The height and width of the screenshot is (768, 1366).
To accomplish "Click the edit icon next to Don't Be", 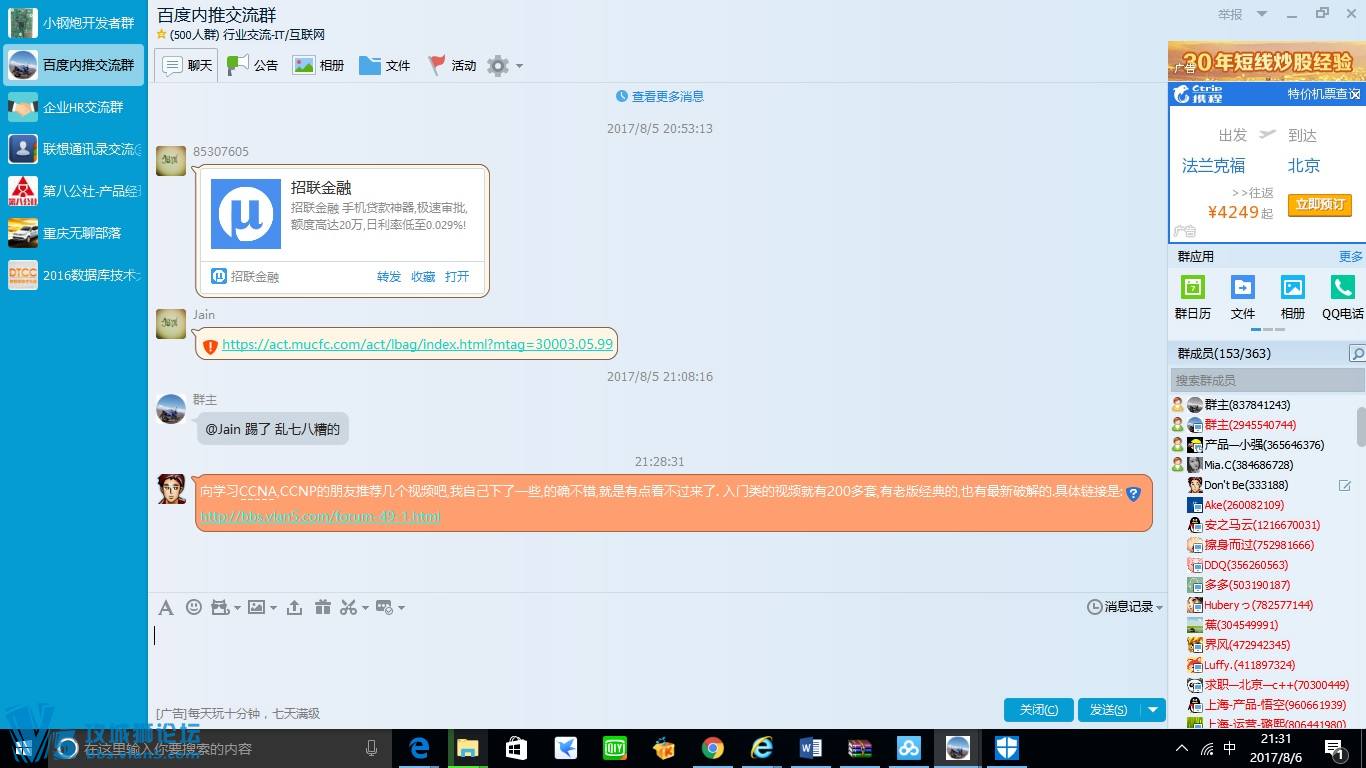I will click(1345, 485).
